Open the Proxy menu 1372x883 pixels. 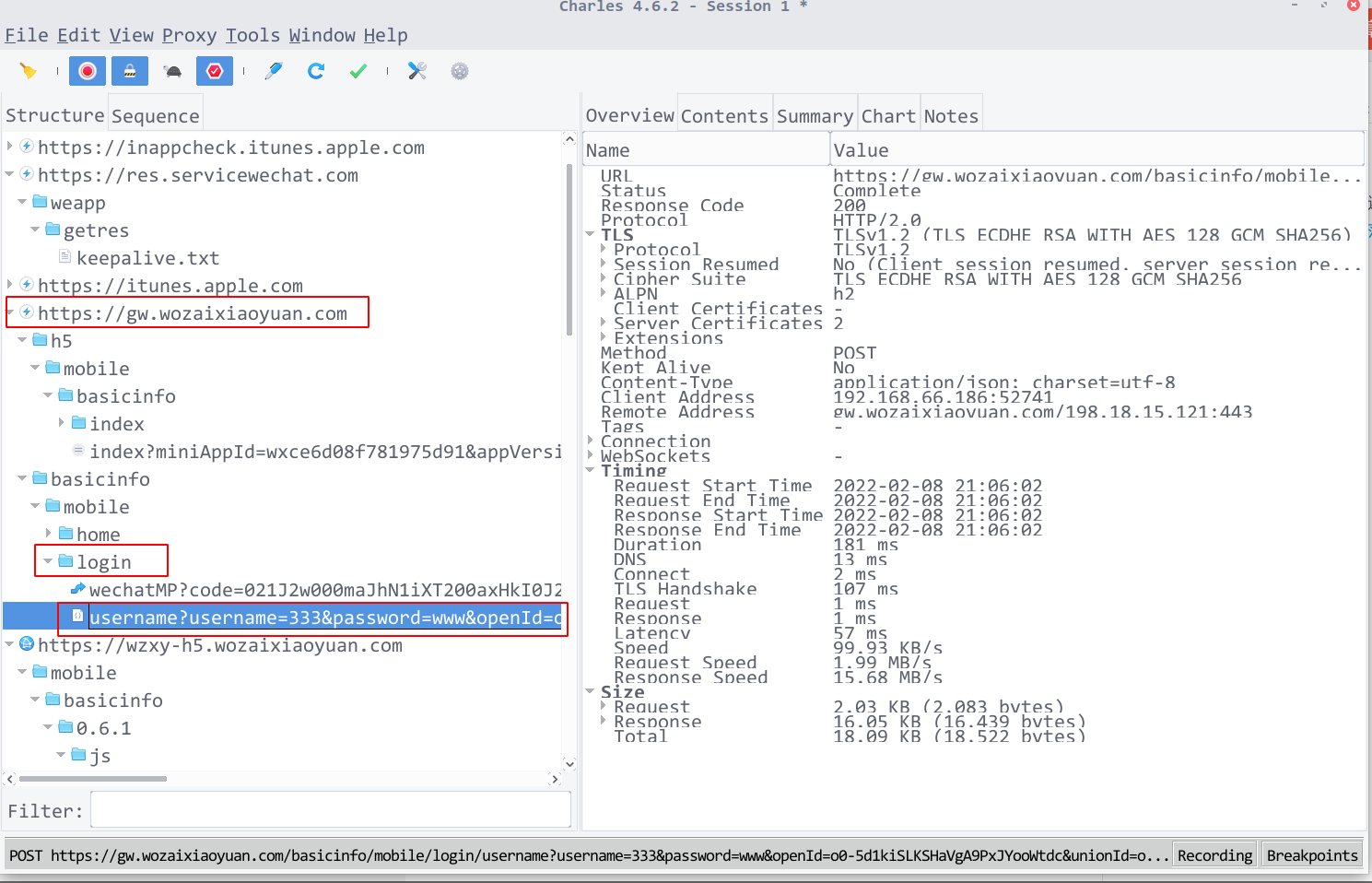(x=190, y=35)
